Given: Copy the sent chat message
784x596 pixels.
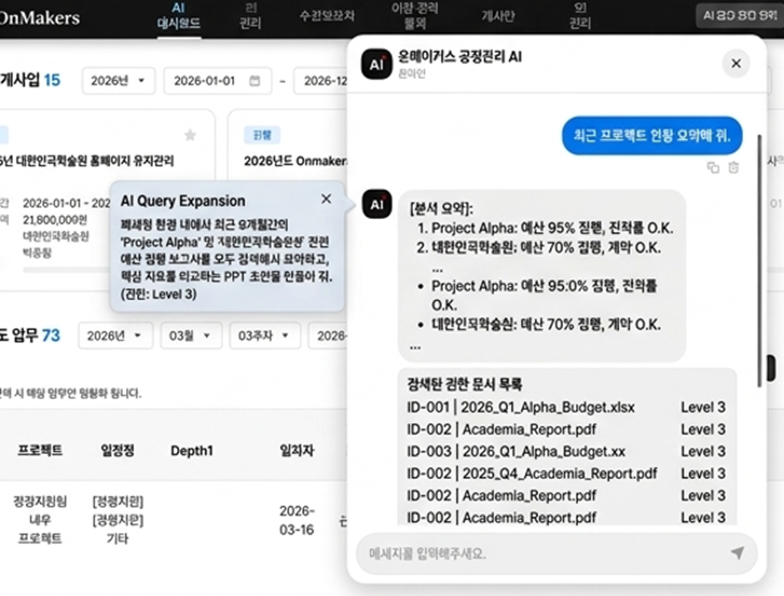Looking at the screenshot, I should (713, 168).
